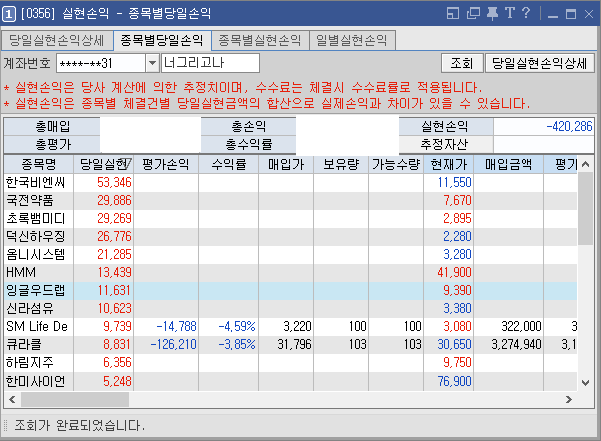The height and width of the screenshot is (441, 601).
Task: Pin the window with the pushpin icon
Action: (x=492, y=13)
